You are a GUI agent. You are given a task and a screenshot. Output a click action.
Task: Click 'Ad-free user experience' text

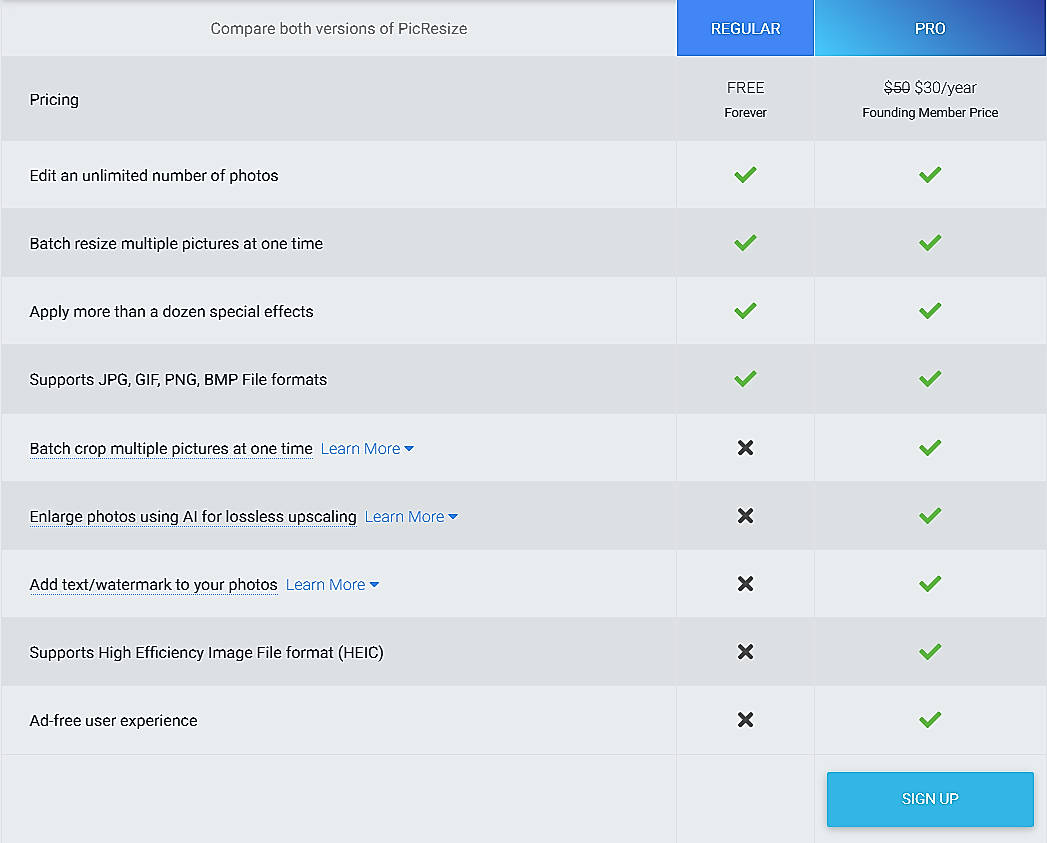(x=114, y=721)
